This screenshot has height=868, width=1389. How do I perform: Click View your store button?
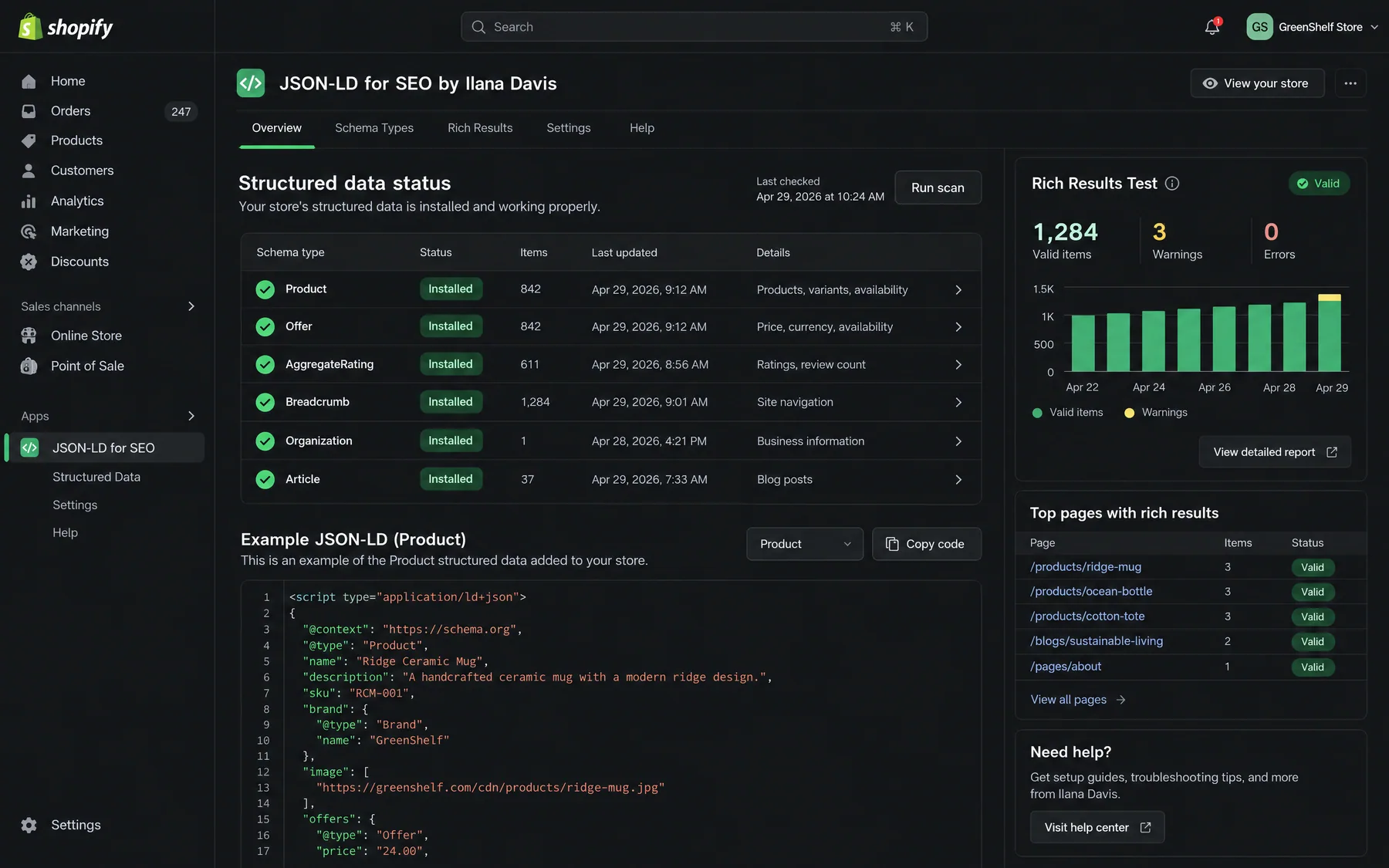[1257, 83]
